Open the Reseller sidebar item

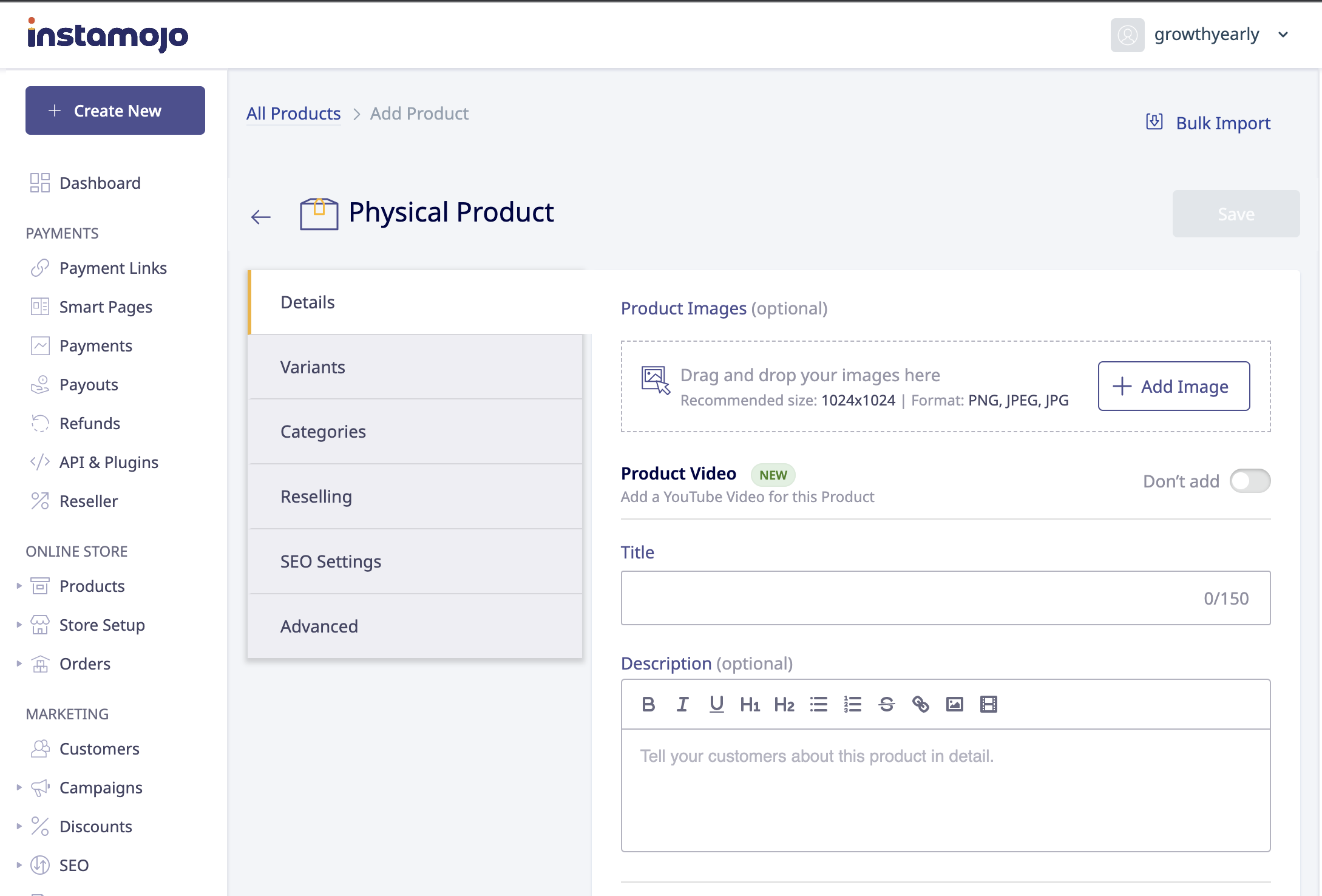tap(89, 501)
